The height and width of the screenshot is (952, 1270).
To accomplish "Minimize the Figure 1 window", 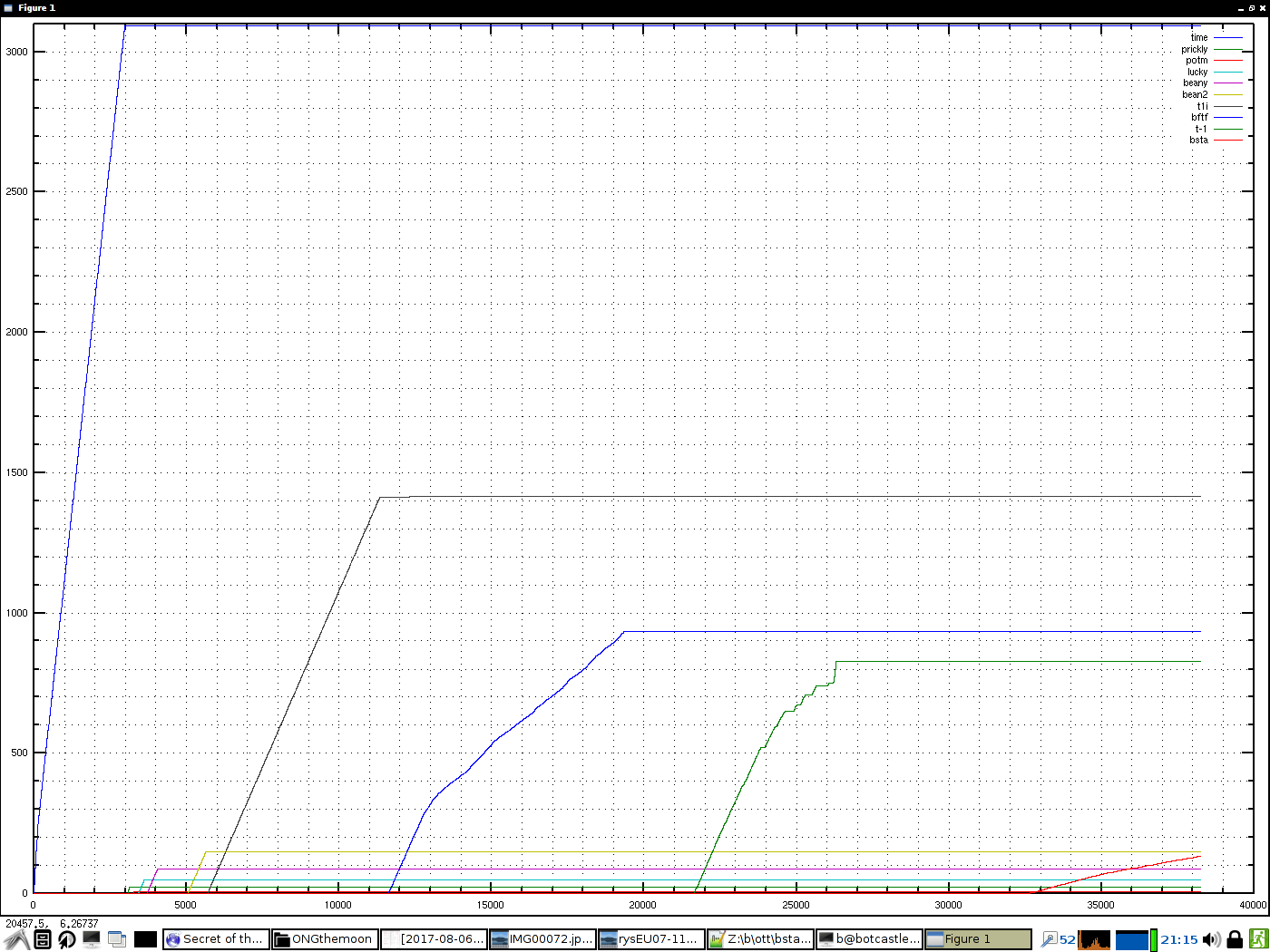I will click(x=1242, y=8).
